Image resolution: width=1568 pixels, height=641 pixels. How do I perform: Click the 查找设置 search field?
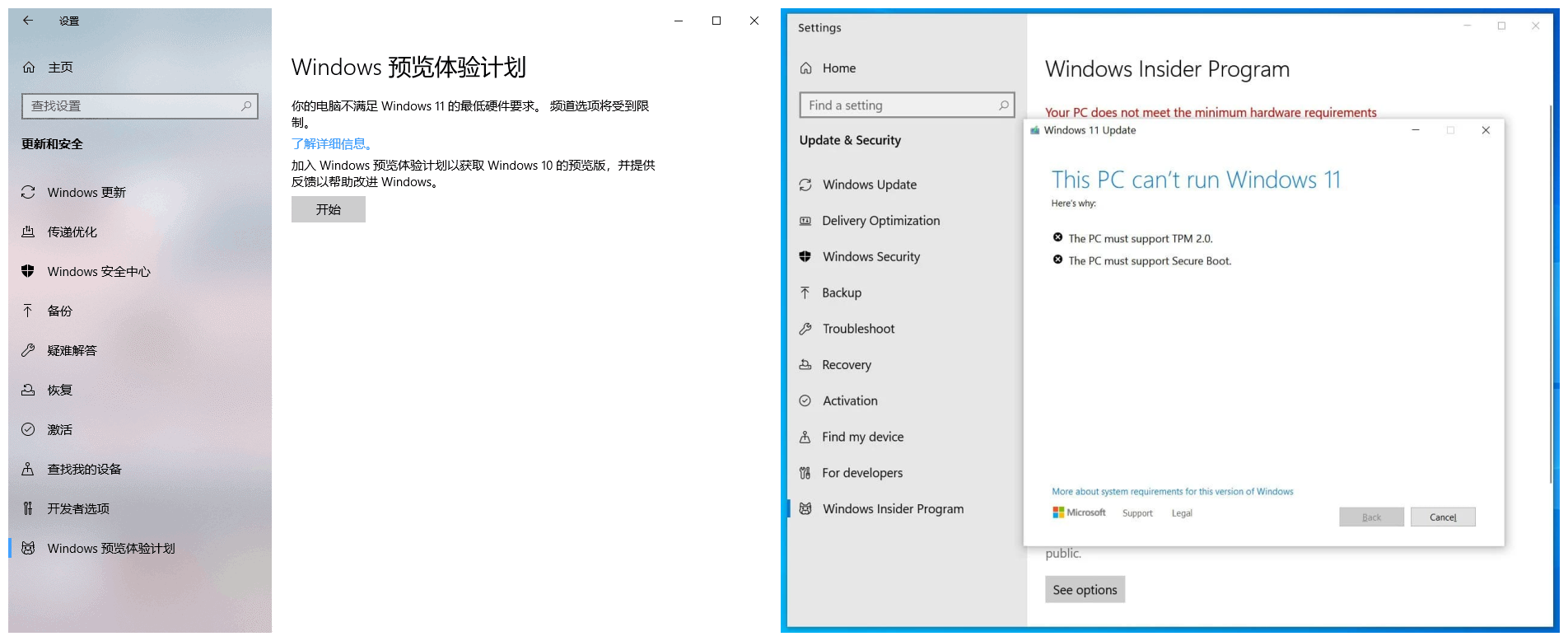132,106
